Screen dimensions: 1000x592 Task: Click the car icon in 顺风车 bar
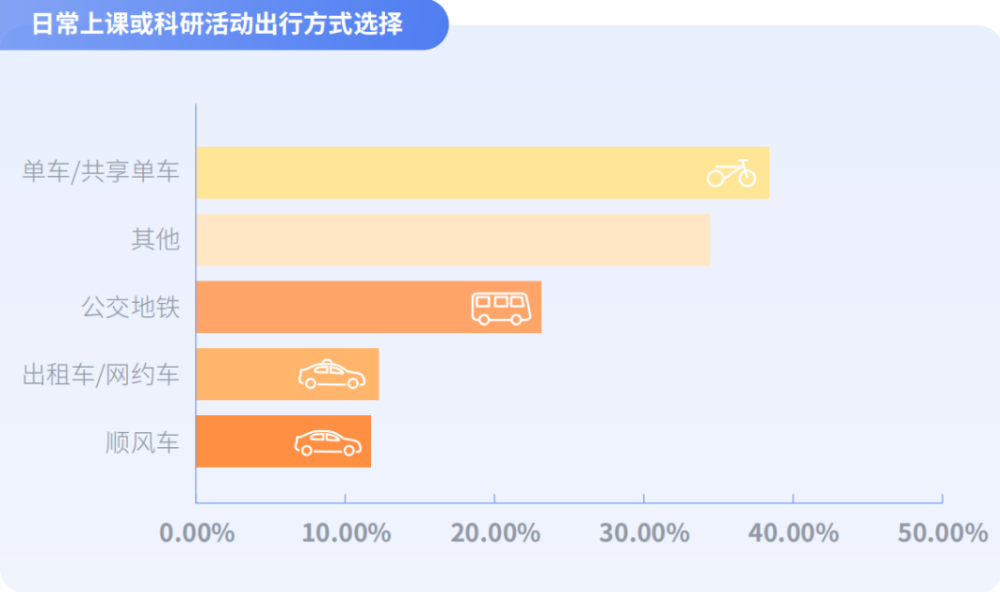pyautogui.click(x=328, y=443)
